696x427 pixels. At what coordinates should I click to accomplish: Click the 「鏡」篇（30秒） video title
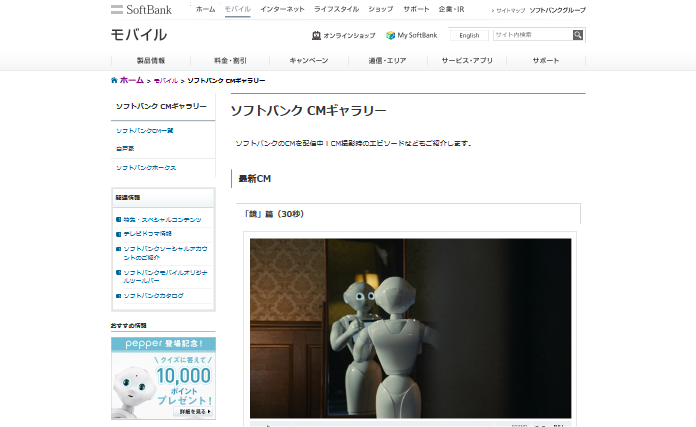[x=274, y=214]
